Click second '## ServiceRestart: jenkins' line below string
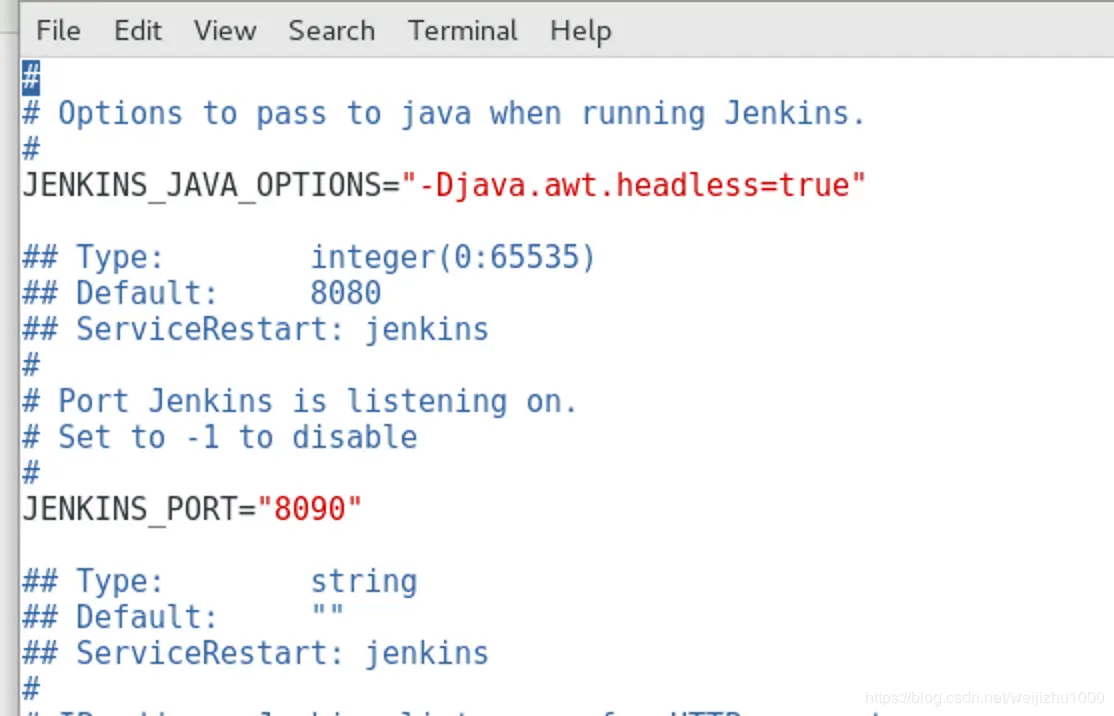 coord(256,653)
